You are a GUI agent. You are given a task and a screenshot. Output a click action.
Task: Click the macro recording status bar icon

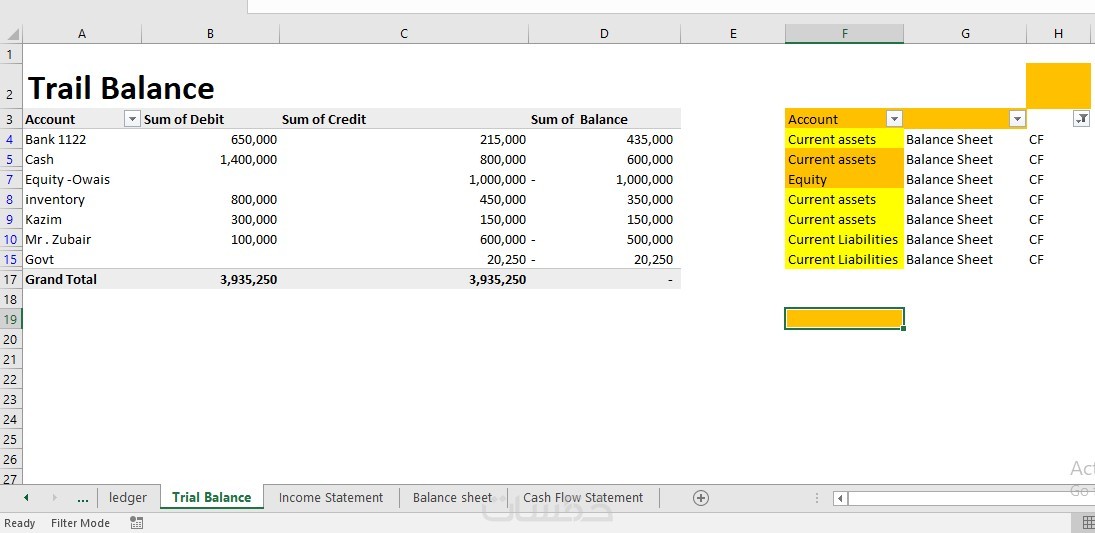tap(137, 523)
